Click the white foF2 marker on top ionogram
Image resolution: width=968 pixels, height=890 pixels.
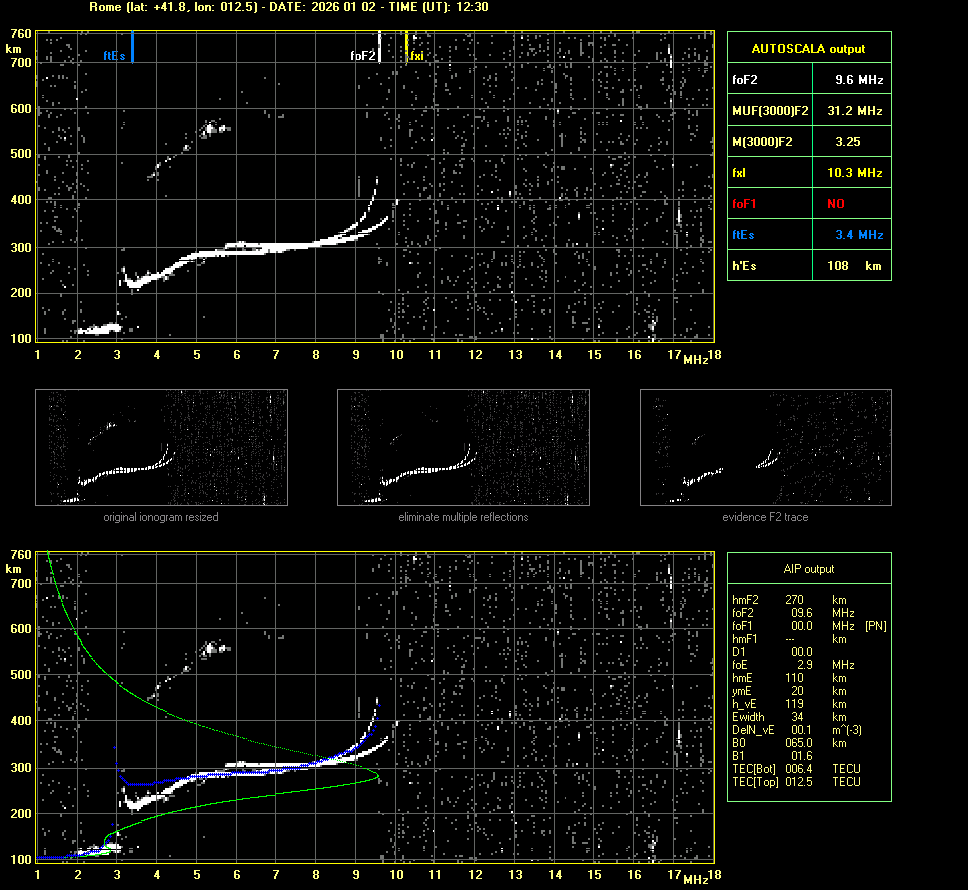380,47
